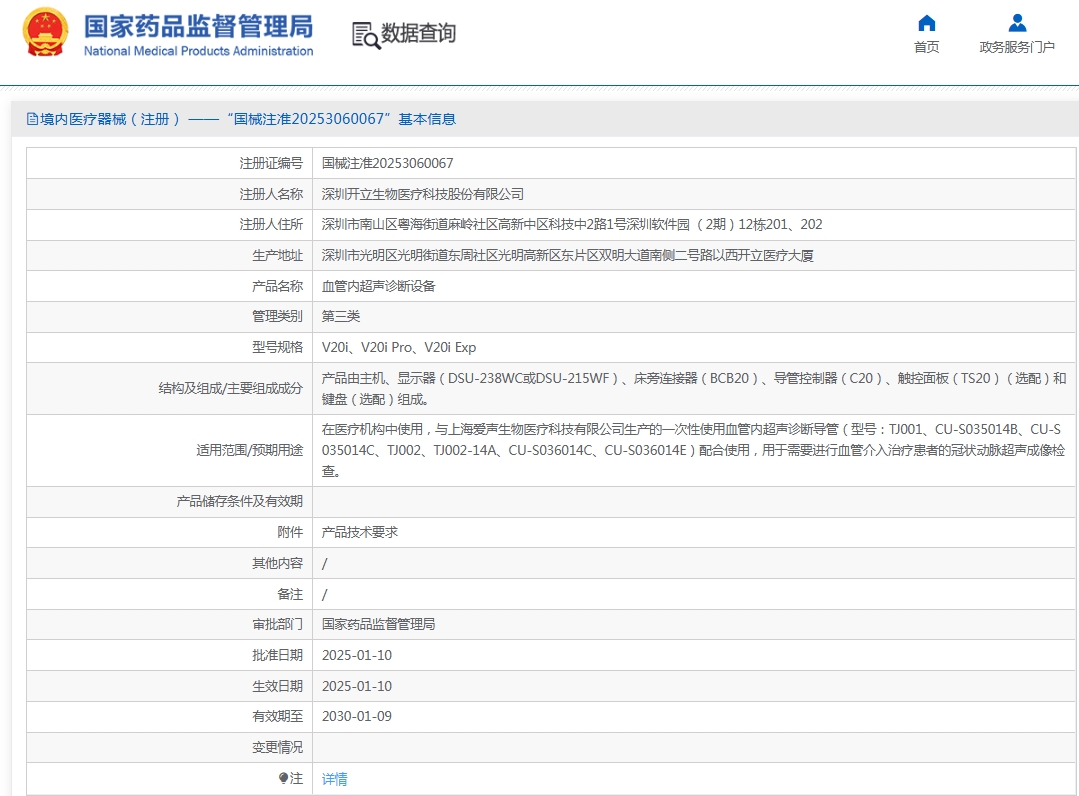This screenshot has width=1079, height=796.
Task: Open the 数据查询 search icon
Action: pos(365,35)
